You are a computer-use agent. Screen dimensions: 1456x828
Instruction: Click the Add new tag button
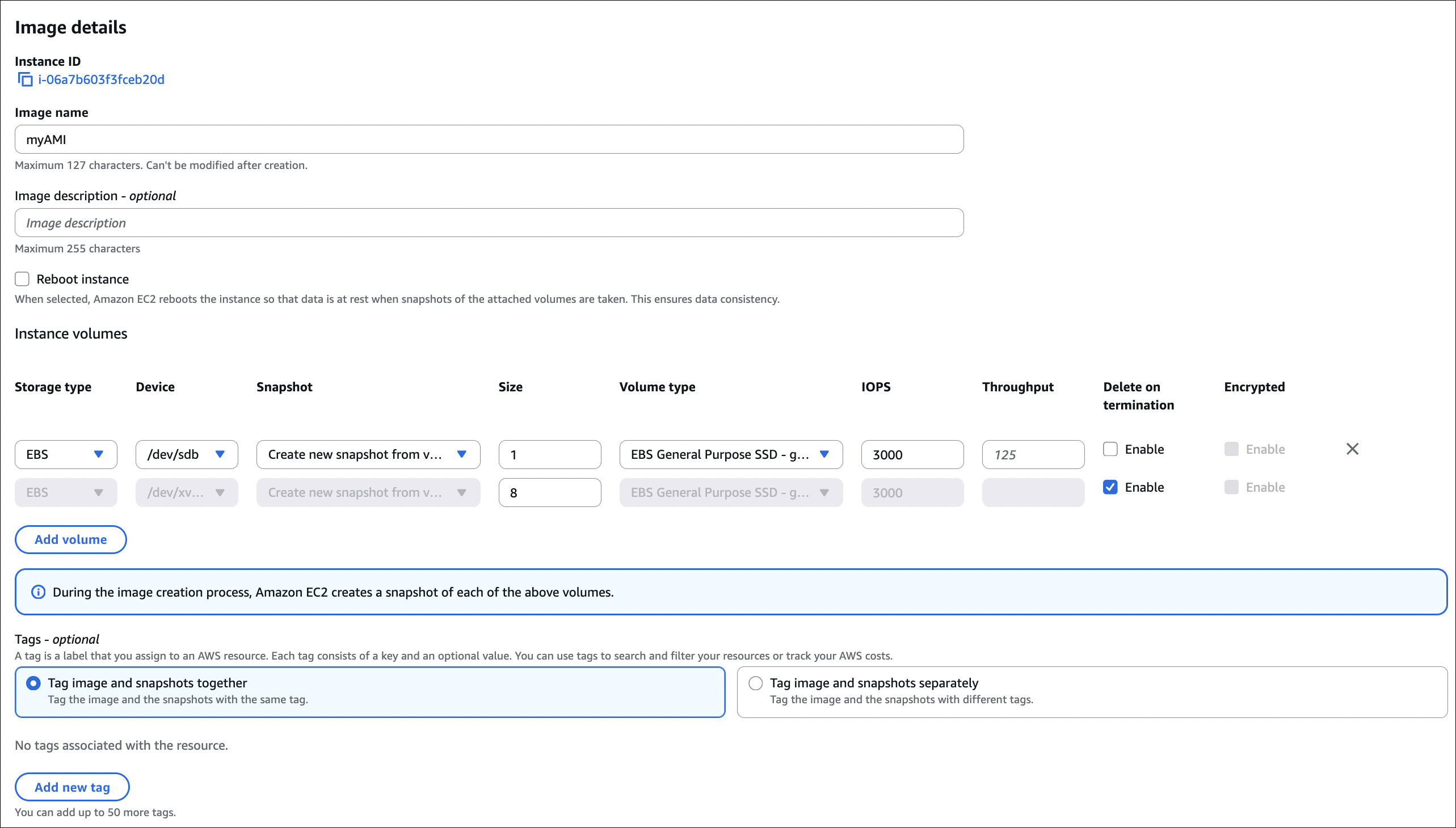tap(72, 787)
